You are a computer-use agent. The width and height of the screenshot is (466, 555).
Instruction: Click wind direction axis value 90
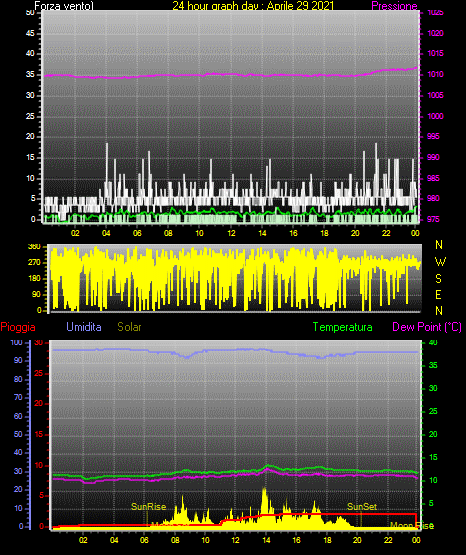click(x=36, y=294)
